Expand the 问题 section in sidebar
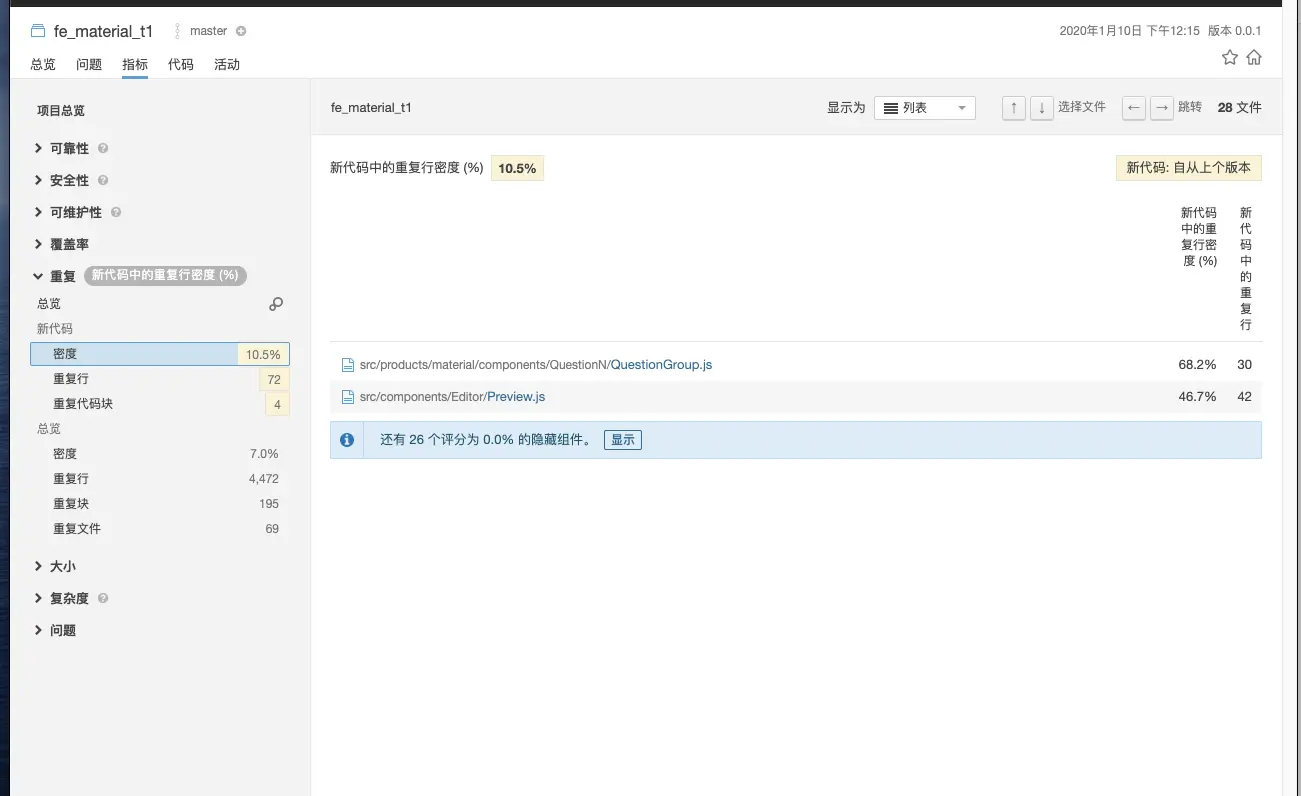This screenshot has height=796, width=1301. point(55,630)
